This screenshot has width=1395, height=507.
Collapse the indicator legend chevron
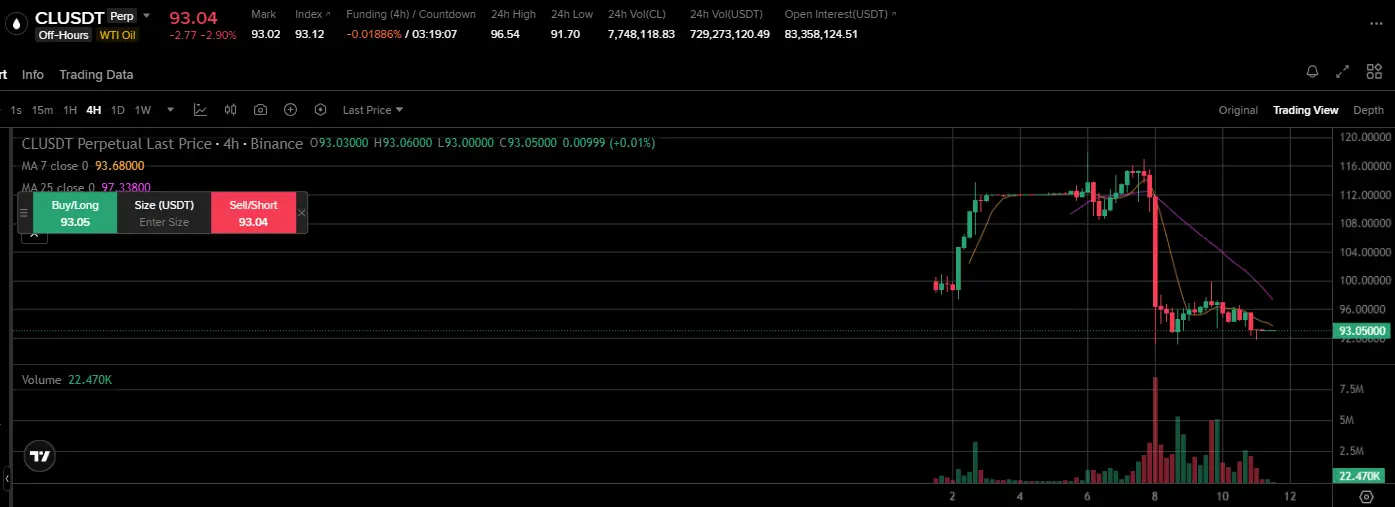tap(34, 233)
